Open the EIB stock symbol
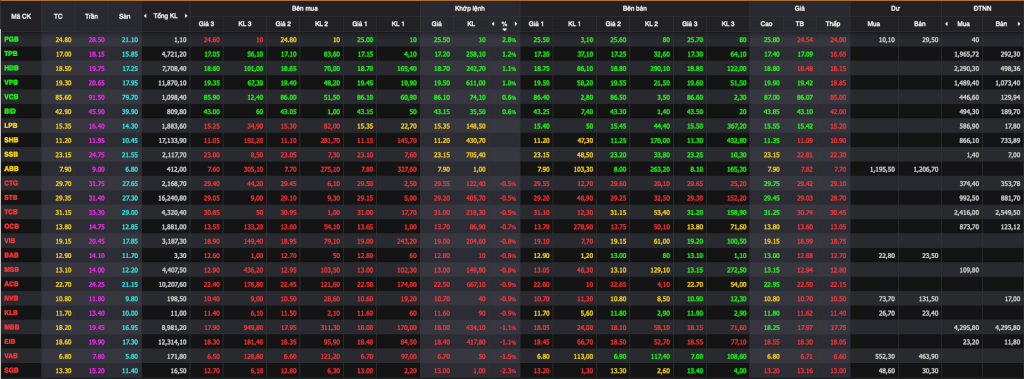The image size is (1024, 379). (x=10, y=342)
